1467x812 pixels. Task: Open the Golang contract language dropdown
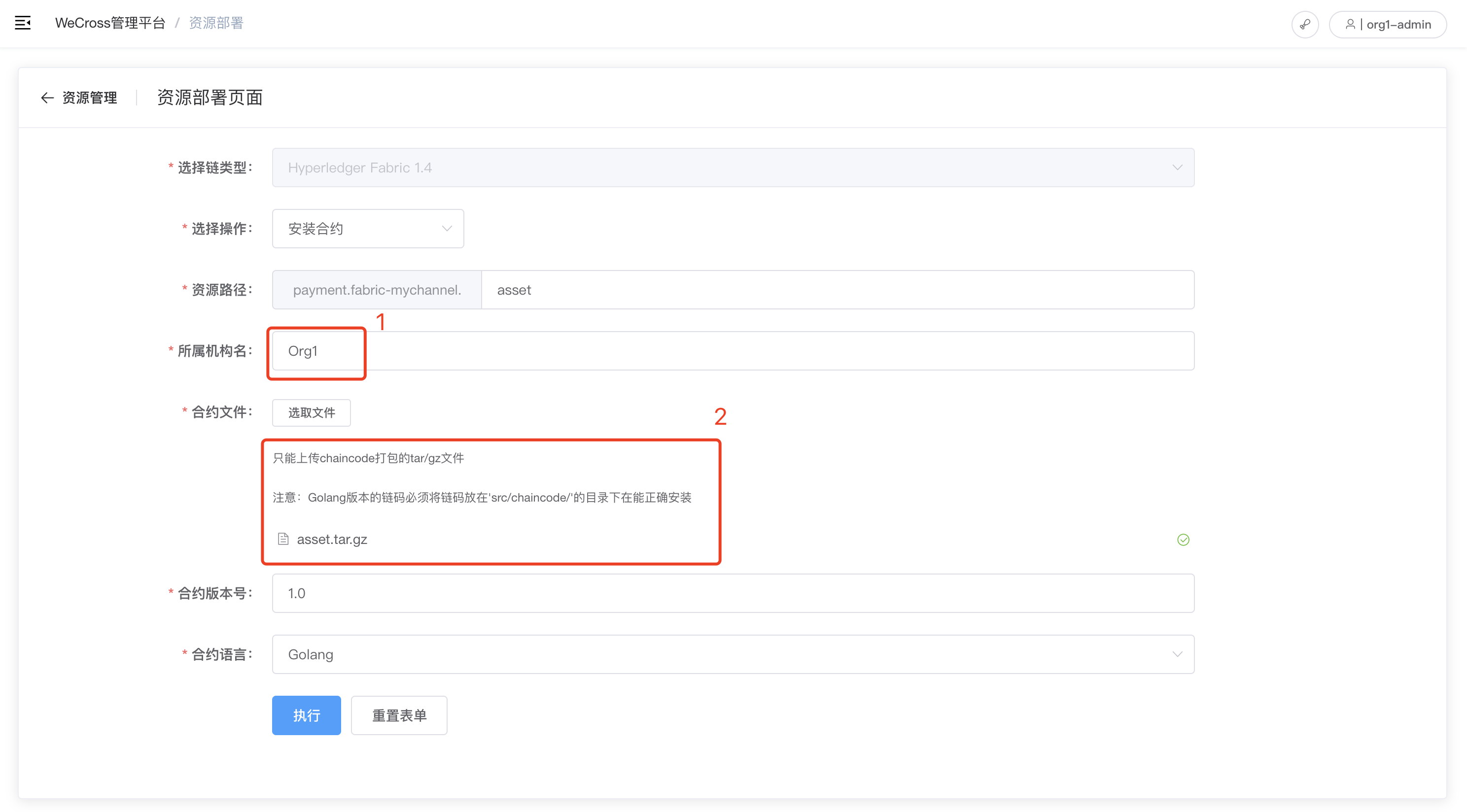(733, 654)
